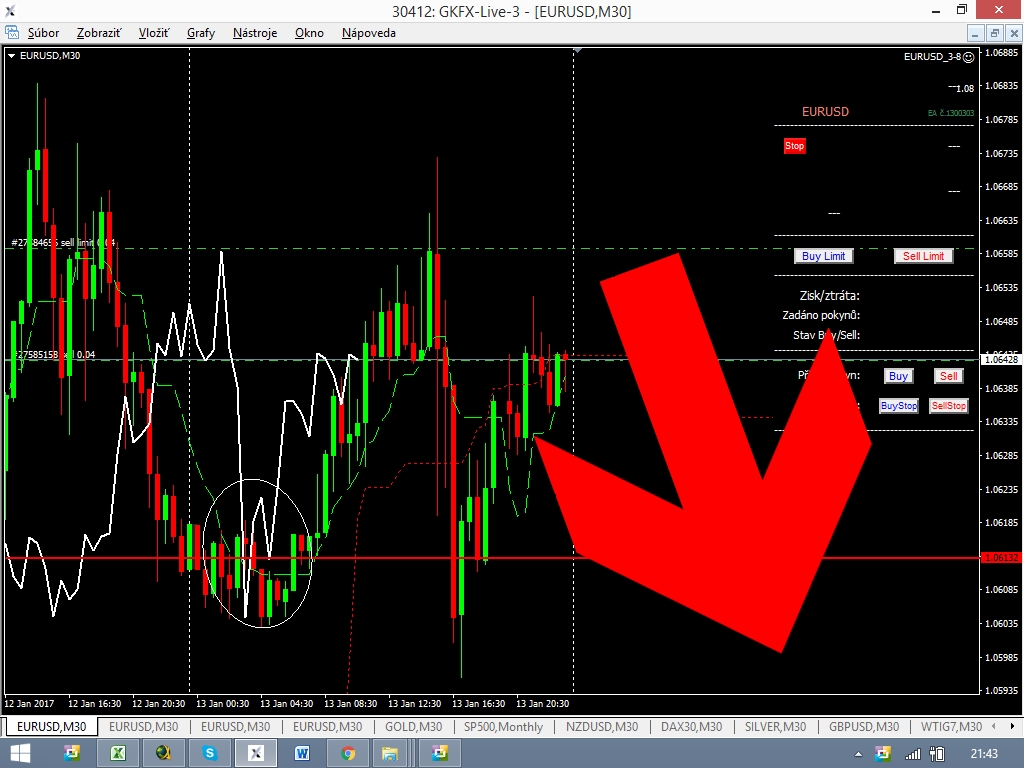Click the taskbar app icon right of File Explorer
1024x768 pixels.
click(440, 754)
